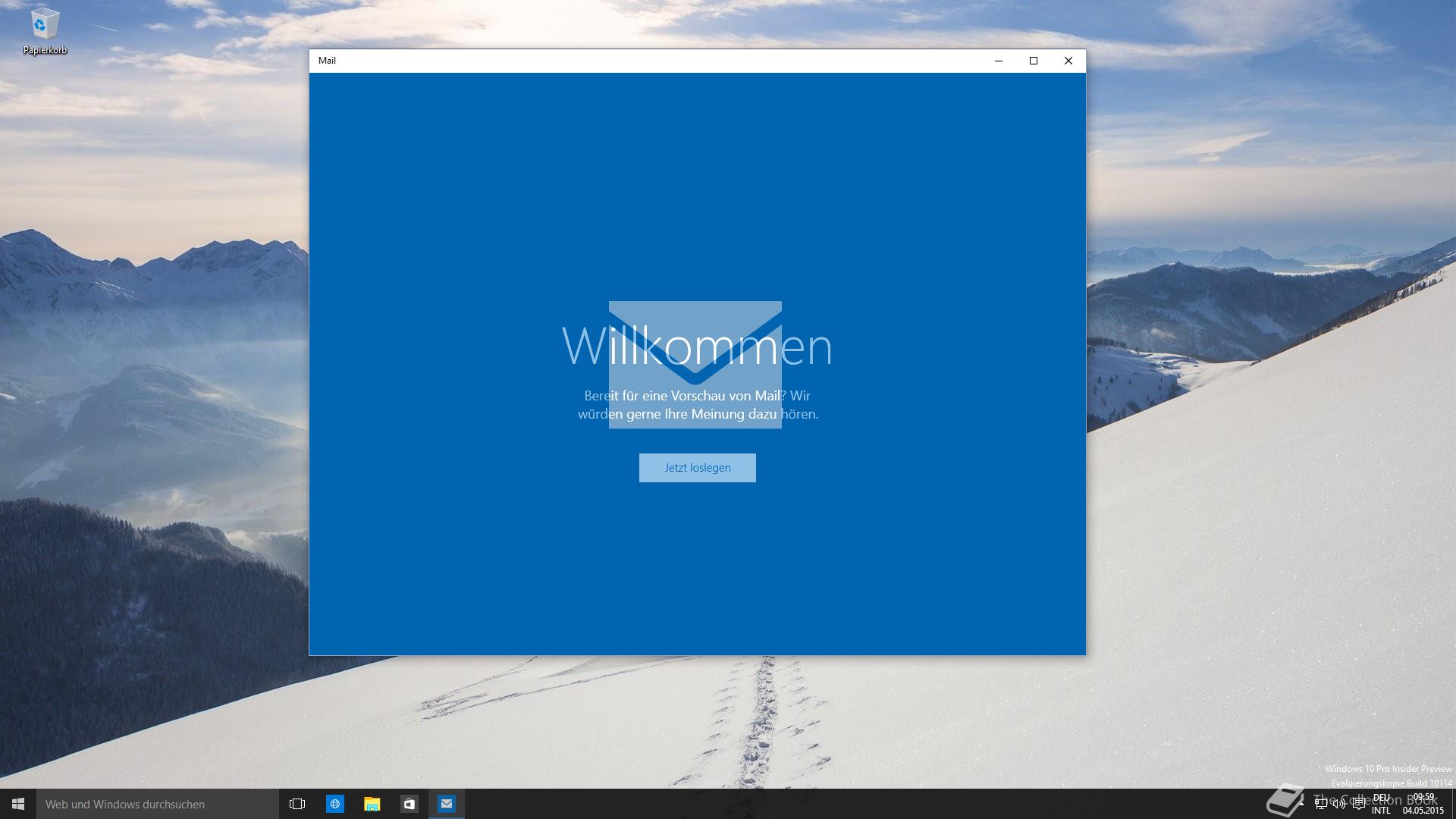The height and width of the screenshot is (819, 1456).
Task: Select the Mail app taskbar icon
Action: (x=447, y=804)
